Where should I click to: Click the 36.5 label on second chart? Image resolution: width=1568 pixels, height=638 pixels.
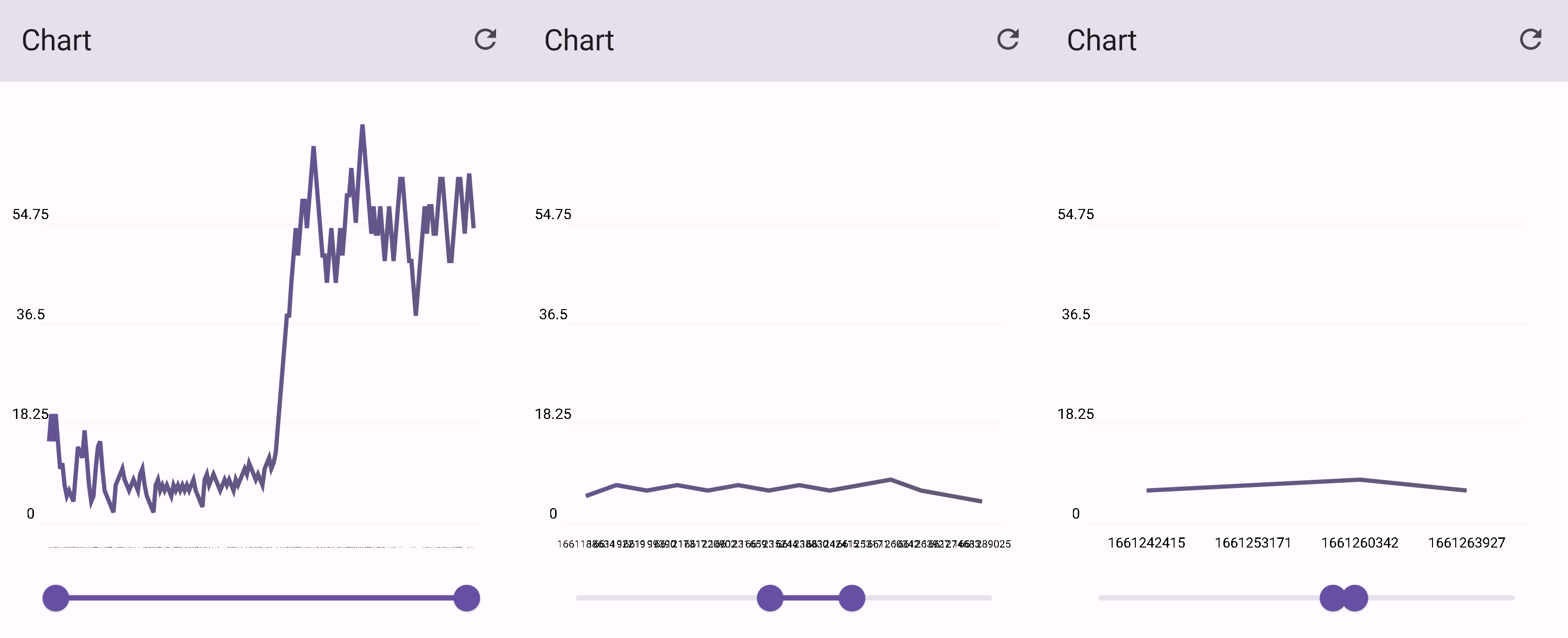553,314
